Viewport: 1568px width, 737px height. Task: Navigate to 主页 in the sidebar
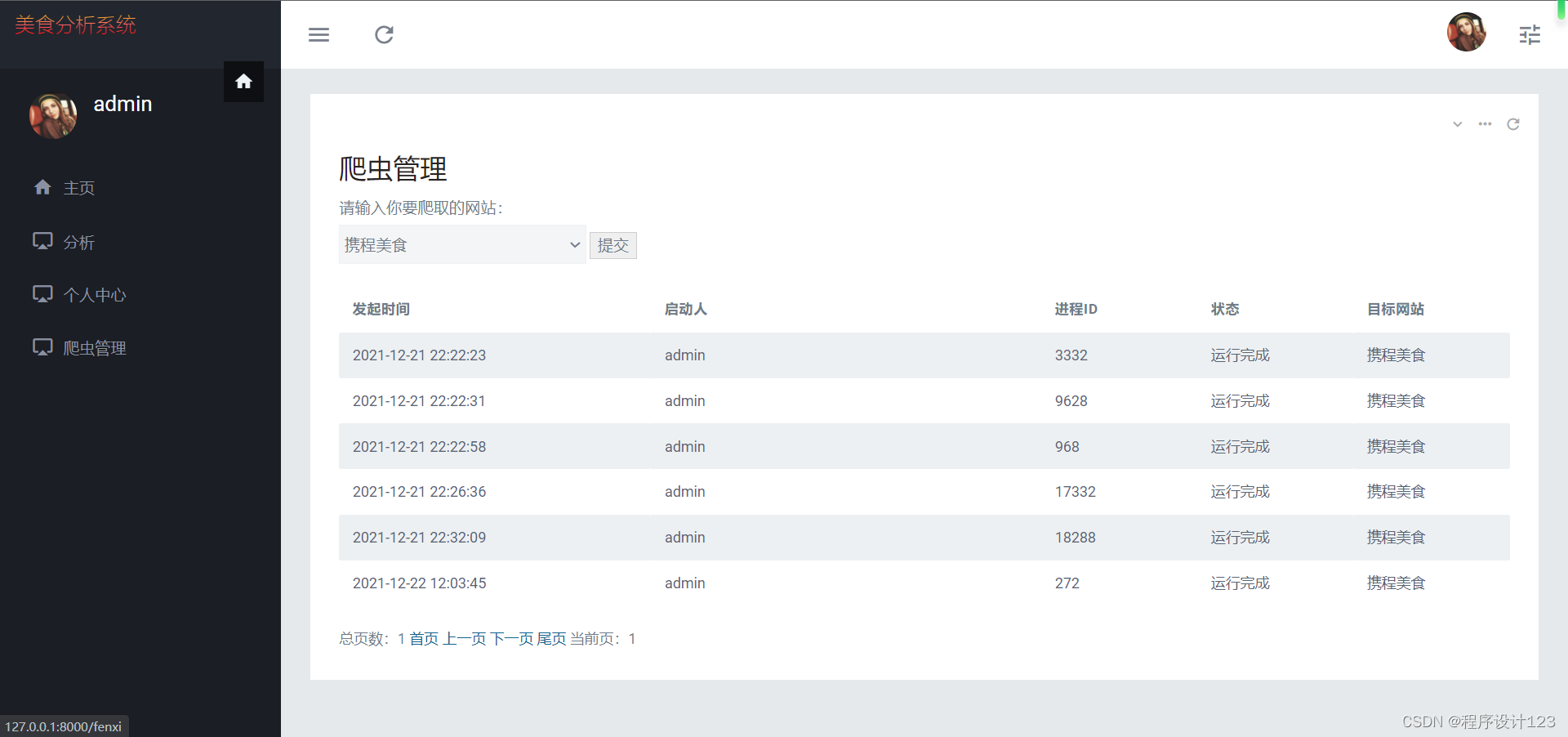78,187
